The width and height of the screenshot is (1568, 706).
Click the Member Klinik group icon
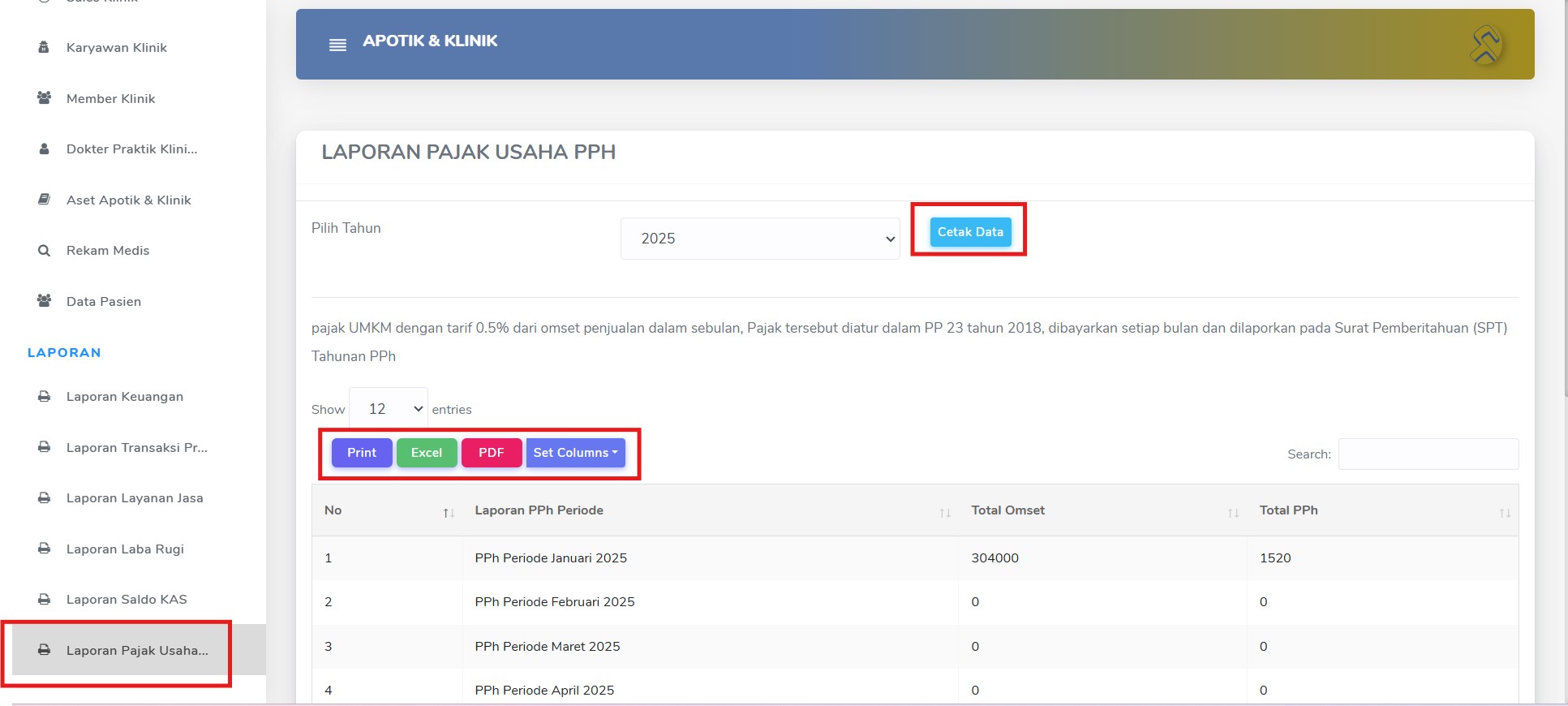pyautogui.click(x=44, y=98)
